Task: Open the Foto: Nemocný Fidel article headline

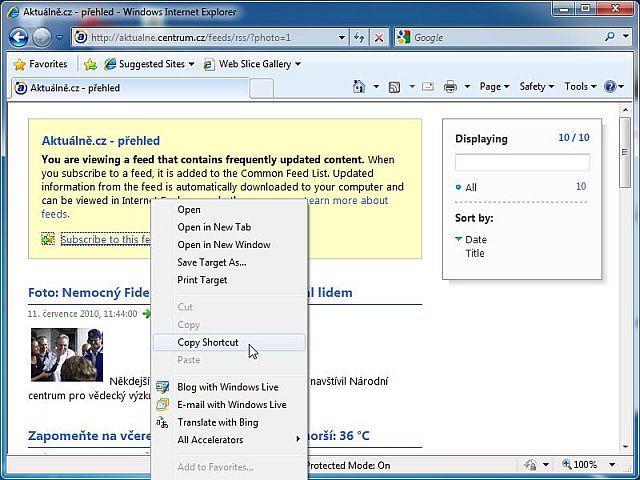Action: coord(89,293)
